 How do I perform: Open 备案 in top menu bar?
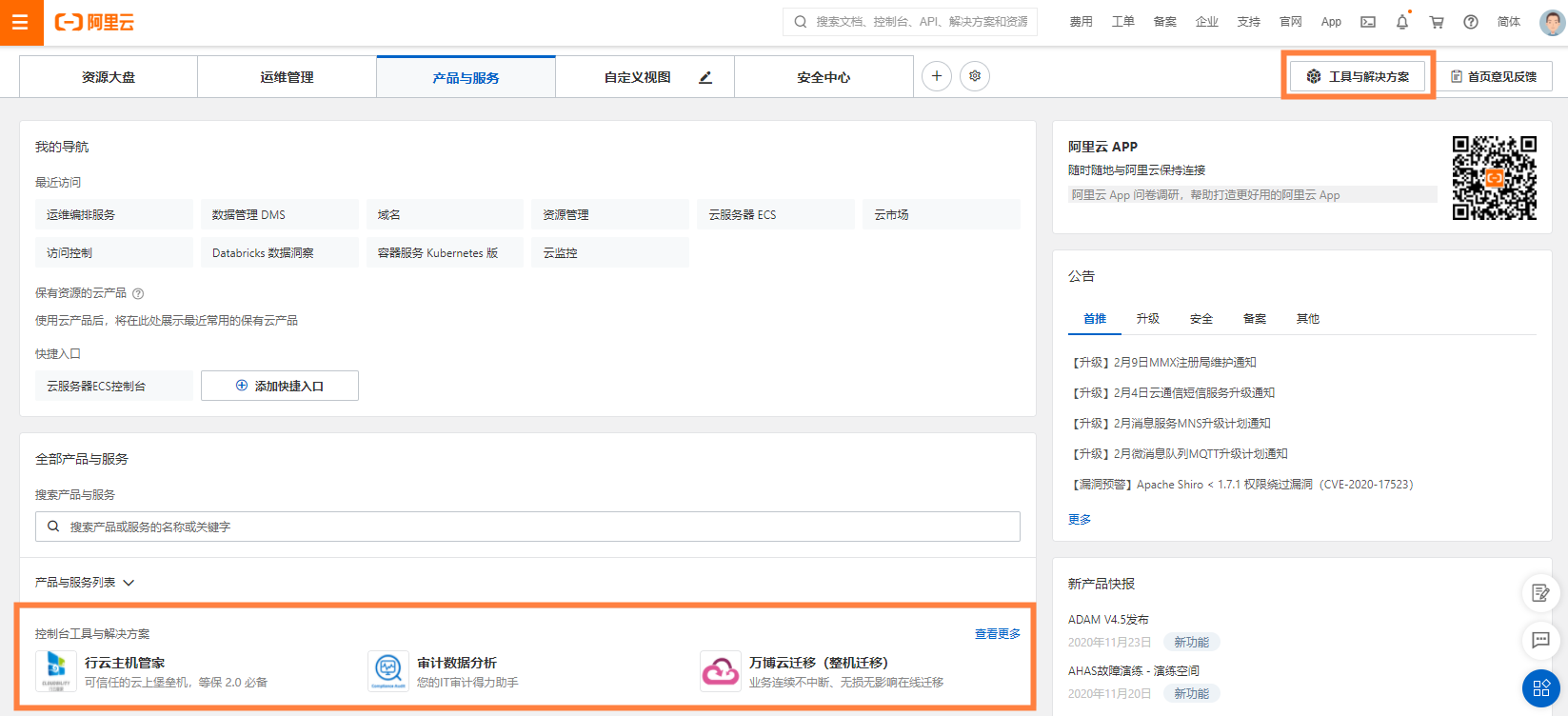coord(1164,22)
